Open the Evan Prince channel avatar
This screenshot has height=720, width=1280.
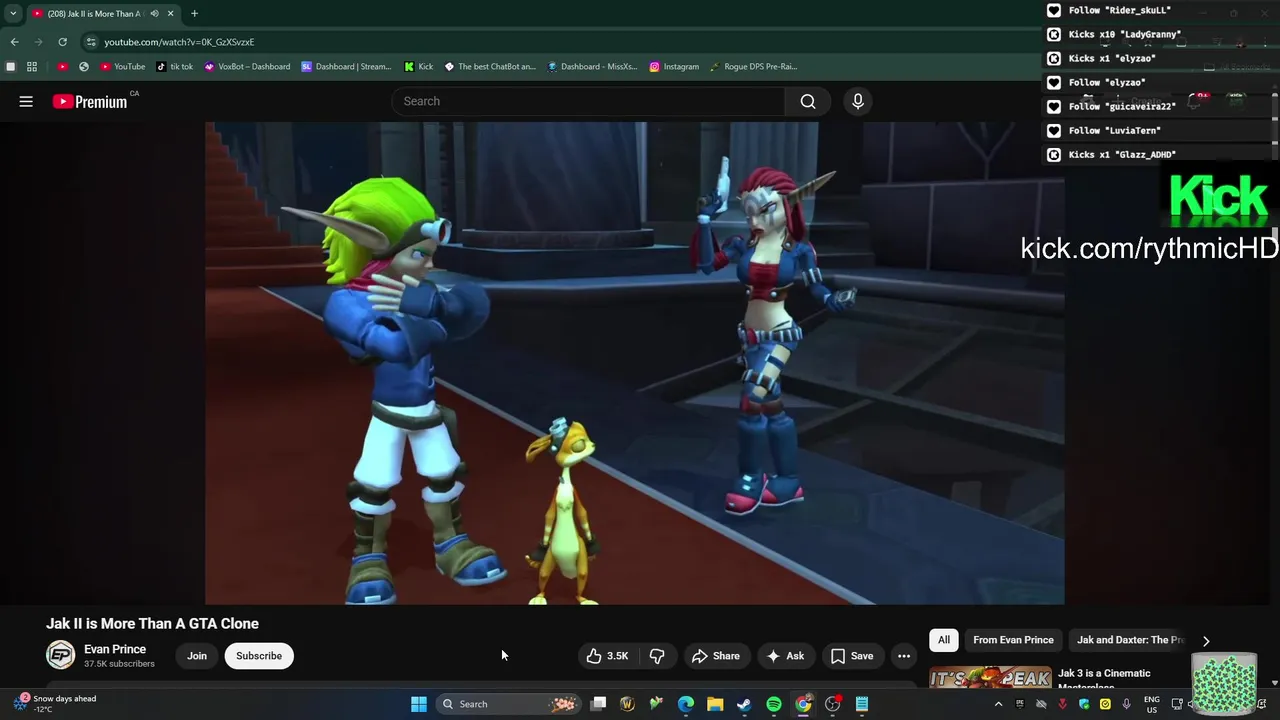pyautogui.click(x=61, y=655)
